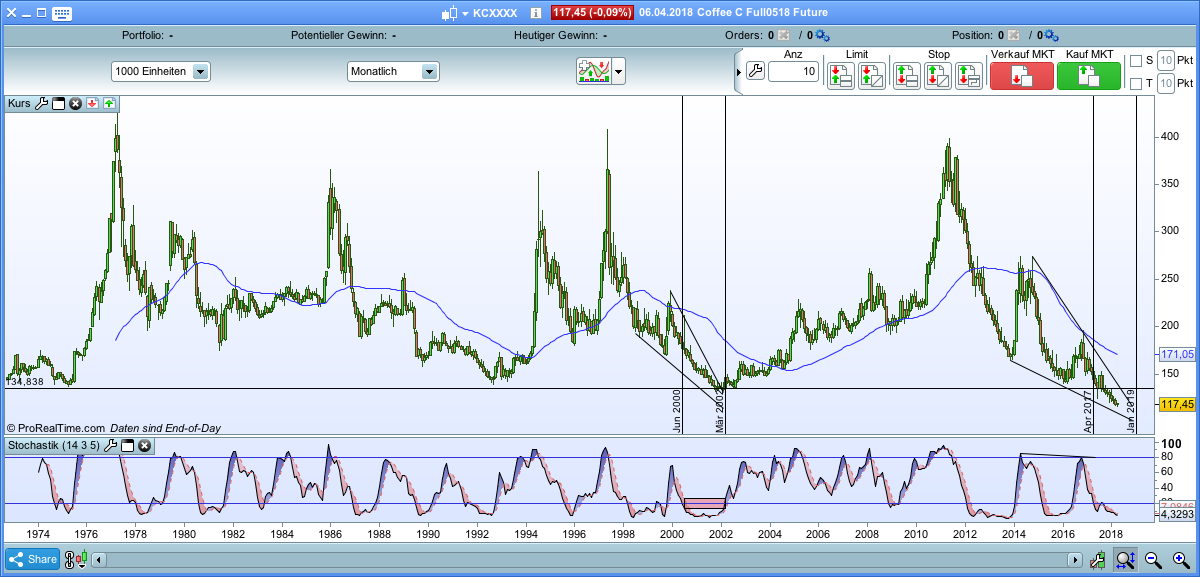Click the red 117,45 (-0,09%) quote box

pos(591,13)
